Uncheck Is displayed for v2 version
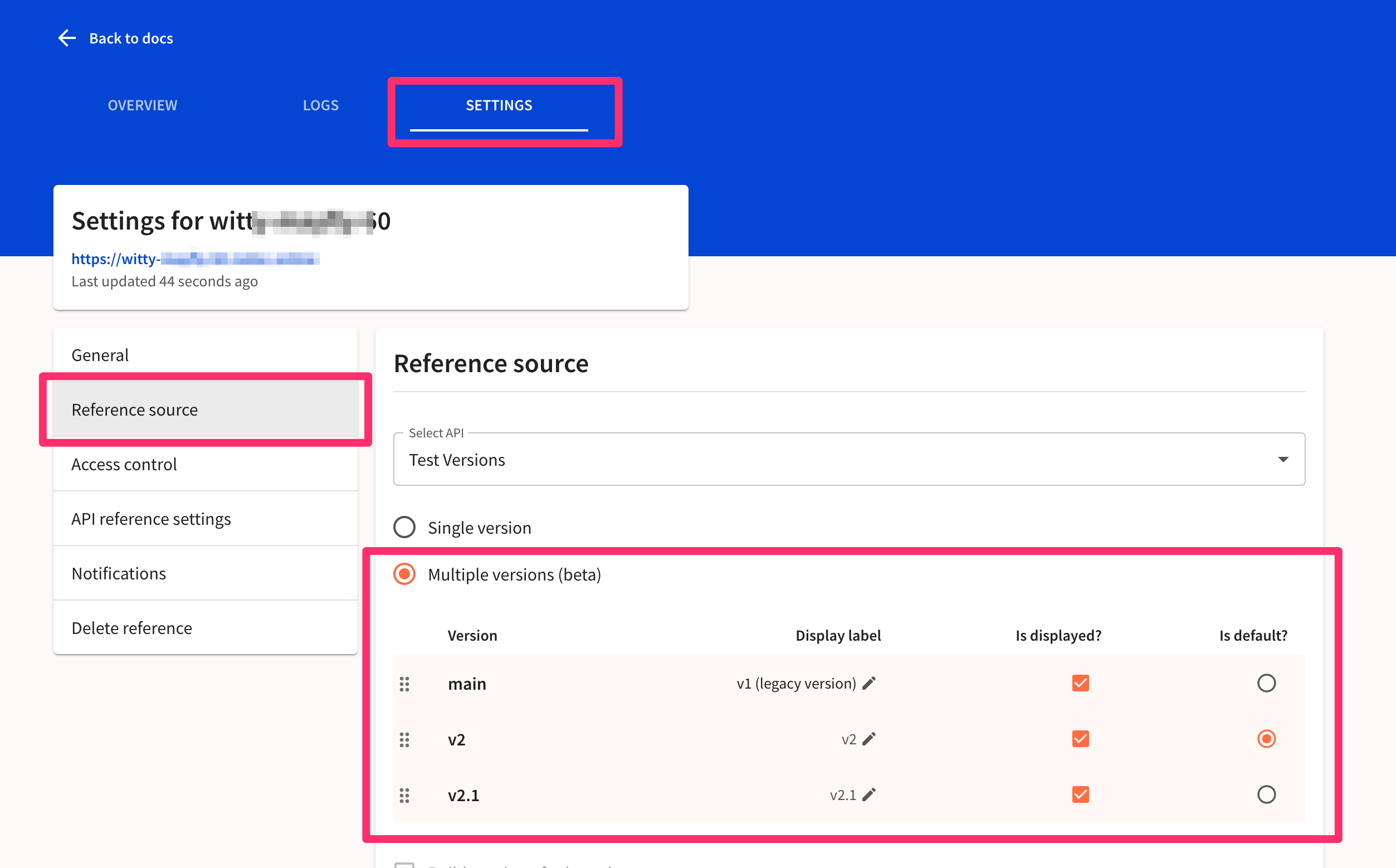 [x=1080, y=738]
